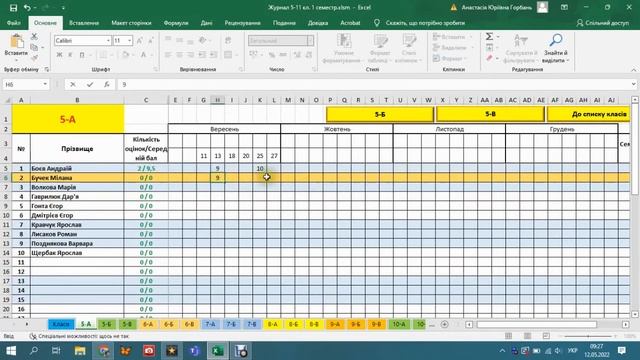The height and width of the screenshot is (360, 640).
Task: Open font size dropdown 11
Action: click(129, 41)
